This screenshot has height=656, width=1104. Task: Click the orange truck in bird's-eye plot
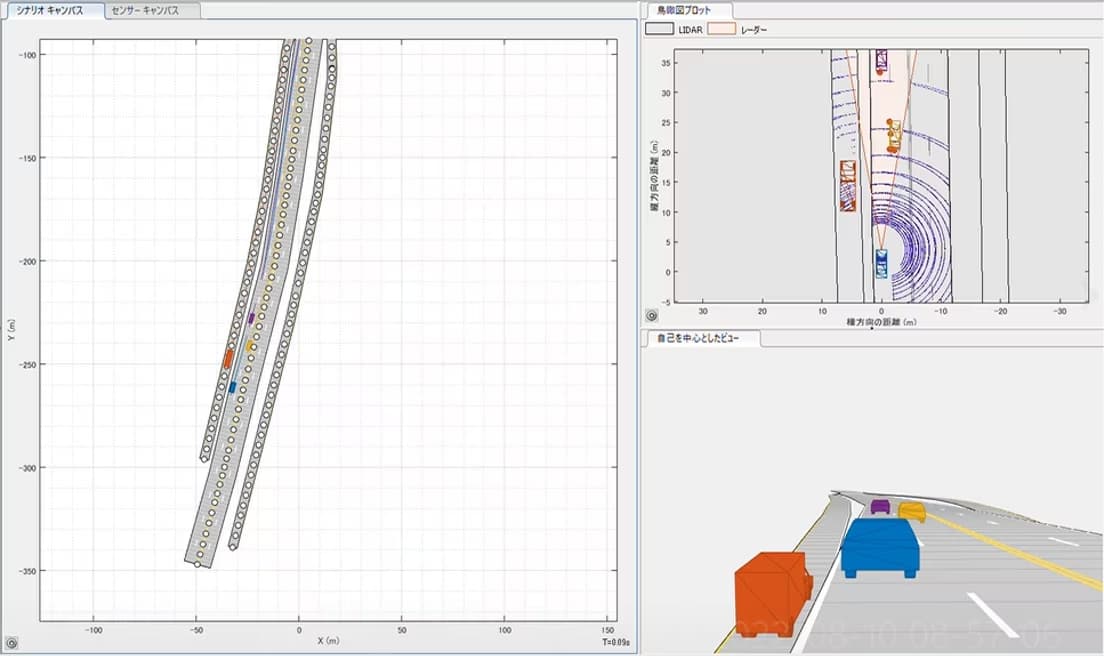[848, 185]
